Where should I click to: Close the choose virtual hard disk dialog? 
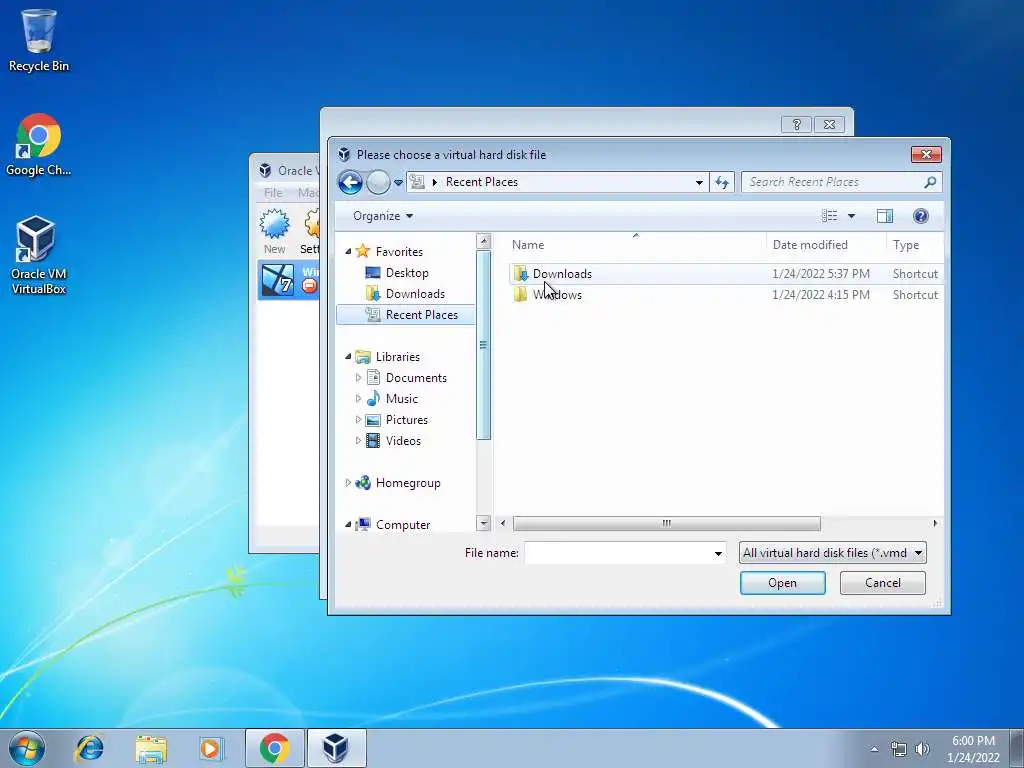pos(926,154)
